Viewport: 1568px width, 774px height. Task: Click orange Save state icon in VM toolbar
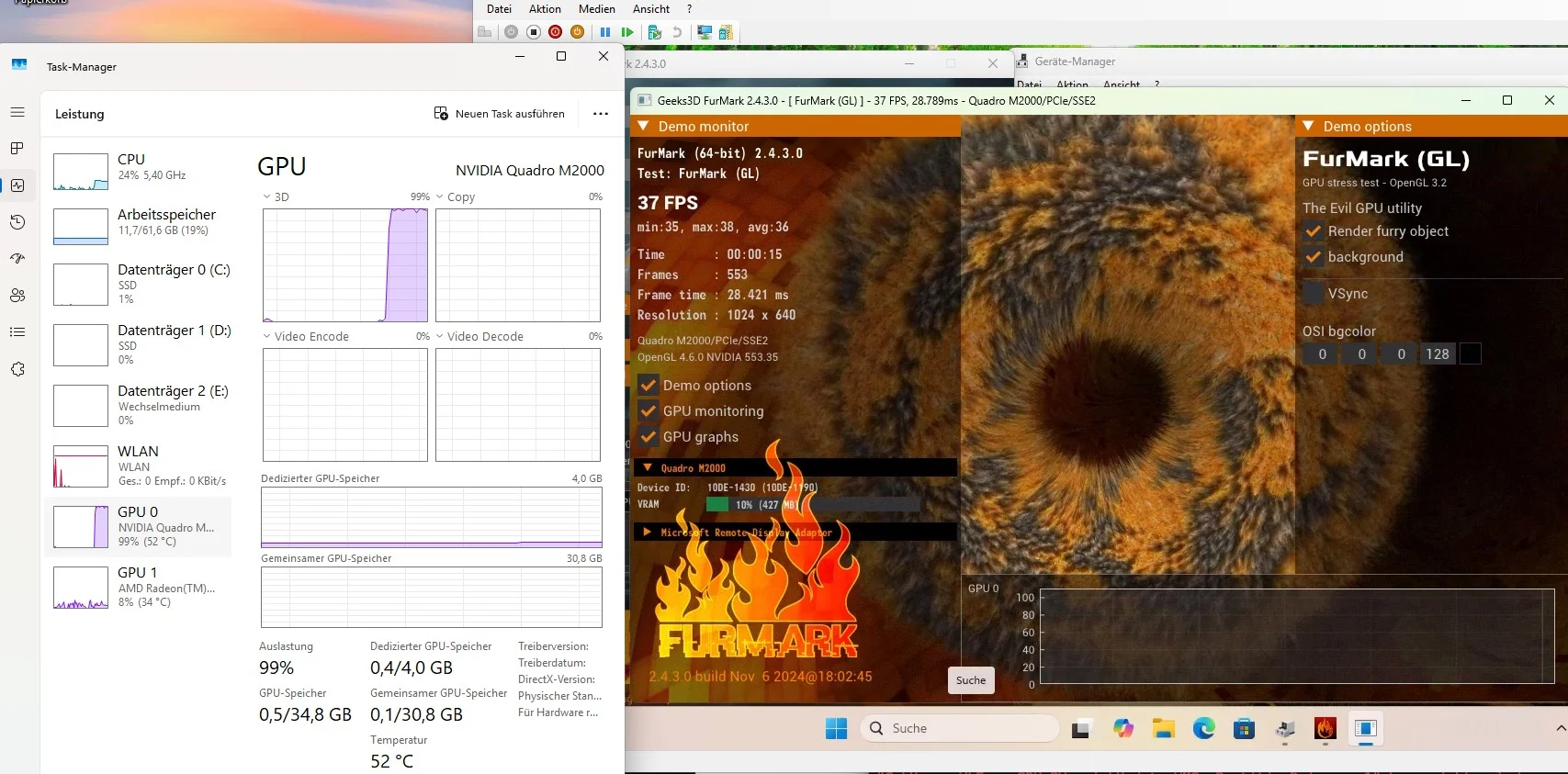[578, 32]
